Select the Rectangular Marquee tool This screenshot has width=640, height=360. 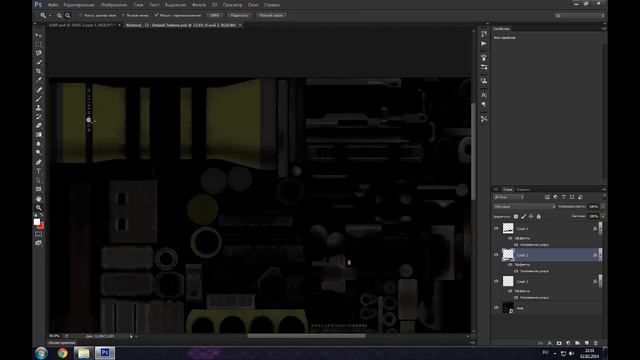(38, 44)
